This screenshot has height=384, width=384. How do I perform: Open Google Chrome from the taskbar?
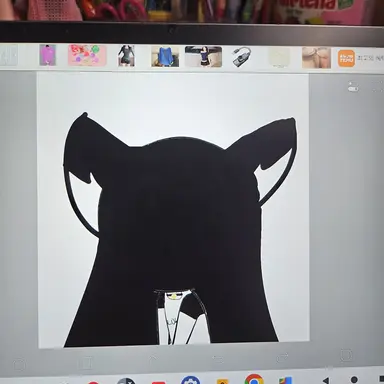pos(254,379)
